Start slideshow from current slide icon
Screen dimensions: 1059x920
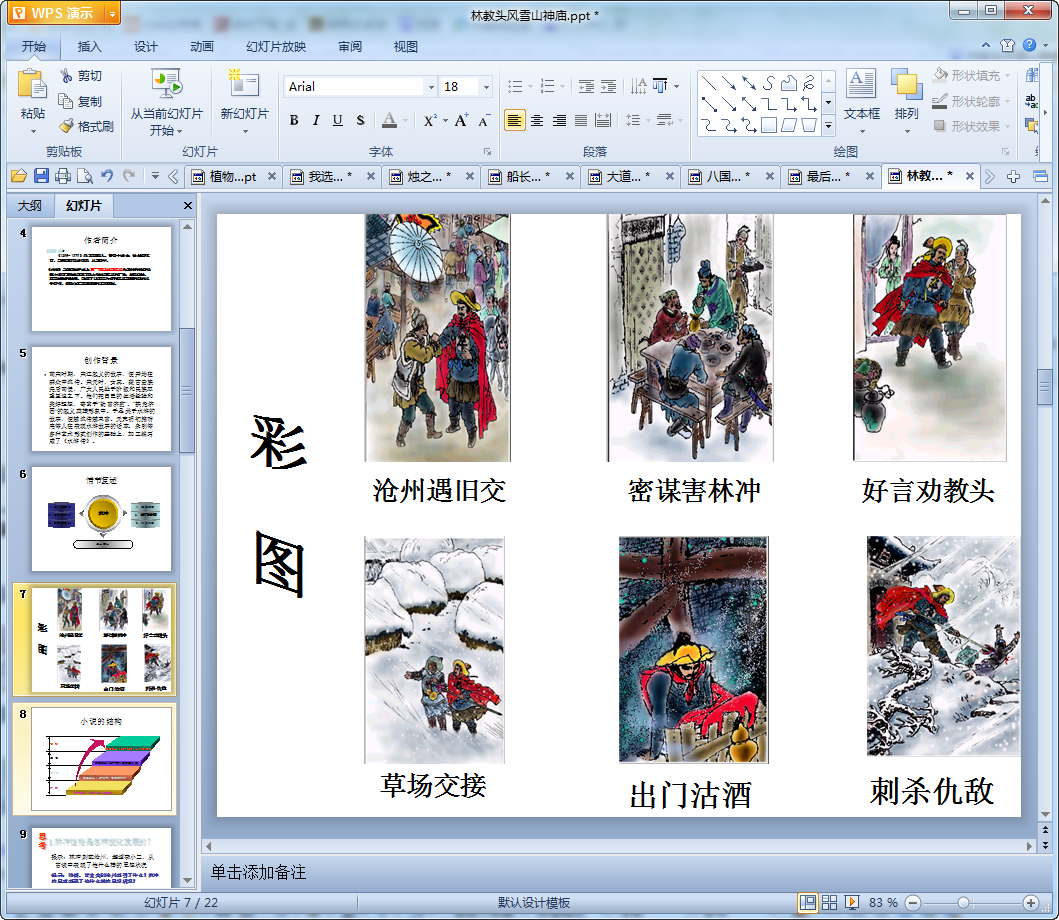166,85
